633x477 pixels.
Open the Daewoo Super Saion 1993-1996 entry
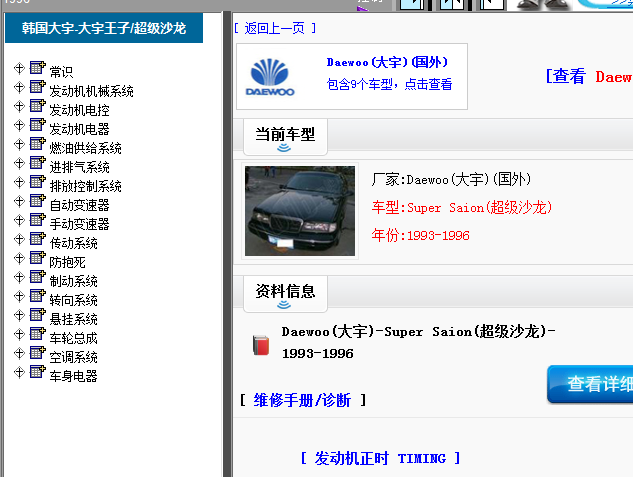click(x=418, y=342)
